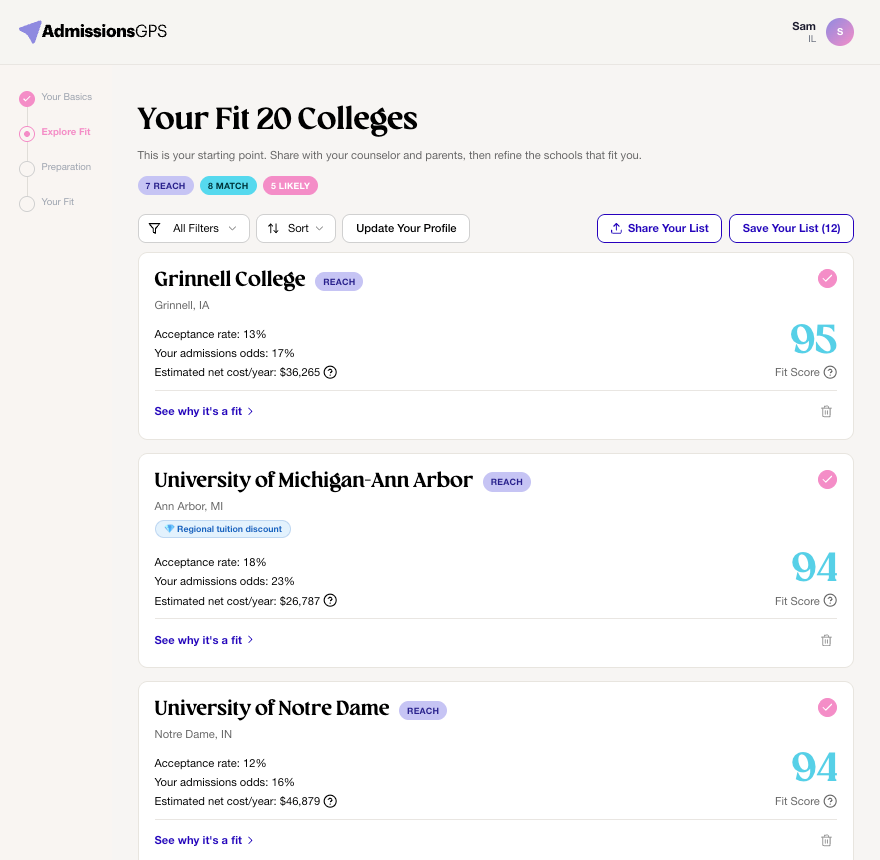Click Fit Score help icon on Notre Dame card
This screenshot has height=860, width=880.
click(830, 801)
